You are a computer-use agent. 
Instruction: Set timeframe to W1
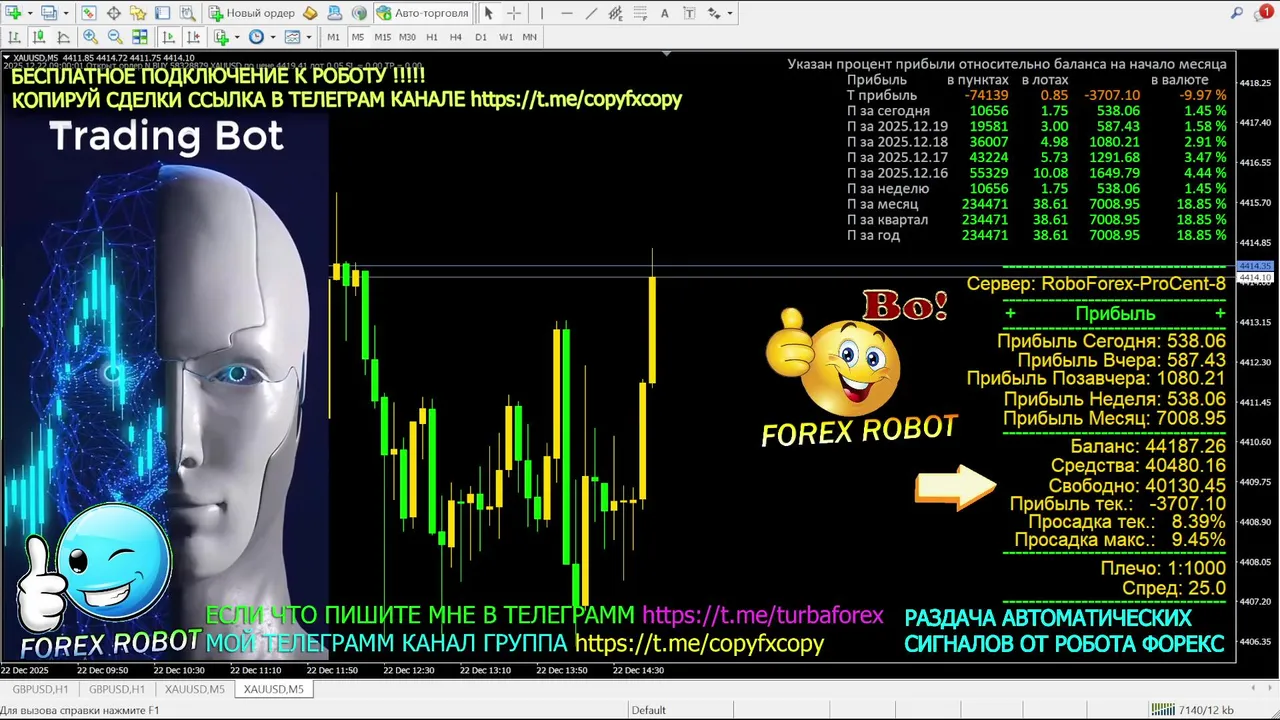pos(506,37)
